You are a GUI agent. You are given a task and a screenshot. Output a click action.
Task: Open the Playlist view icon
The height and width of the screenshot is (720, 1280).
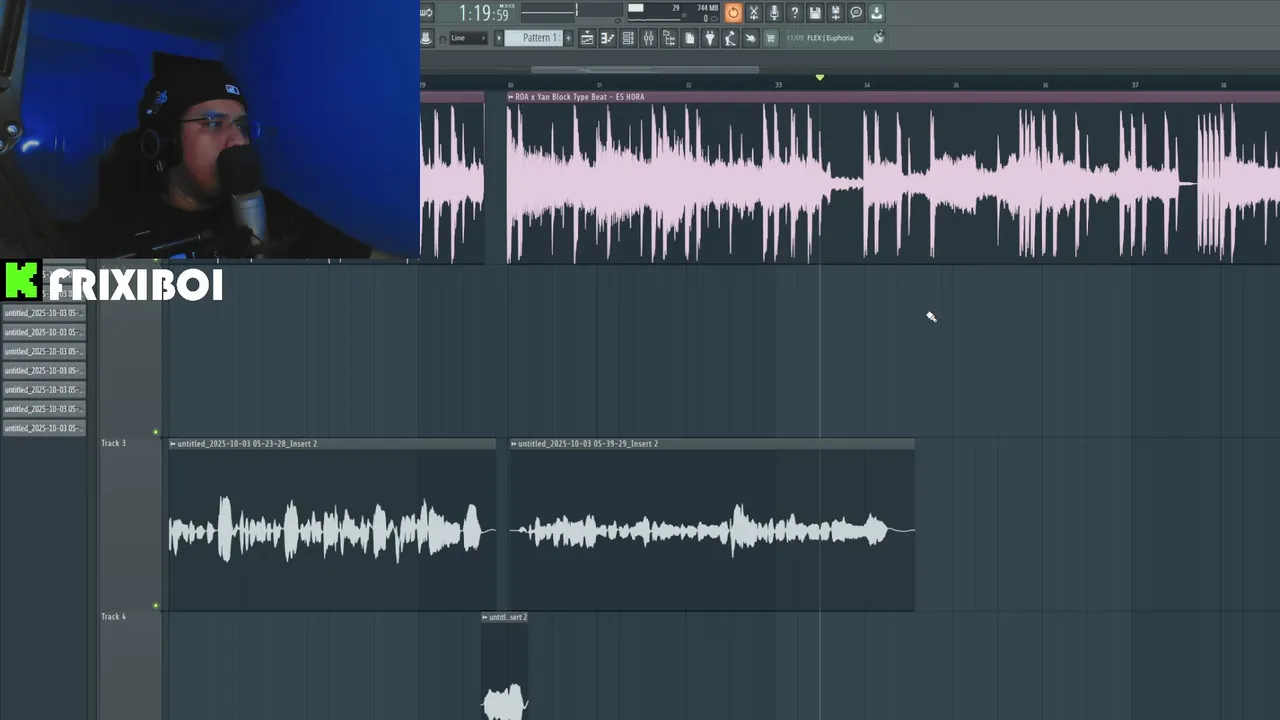pyautogui.click(x=587, y=38)
